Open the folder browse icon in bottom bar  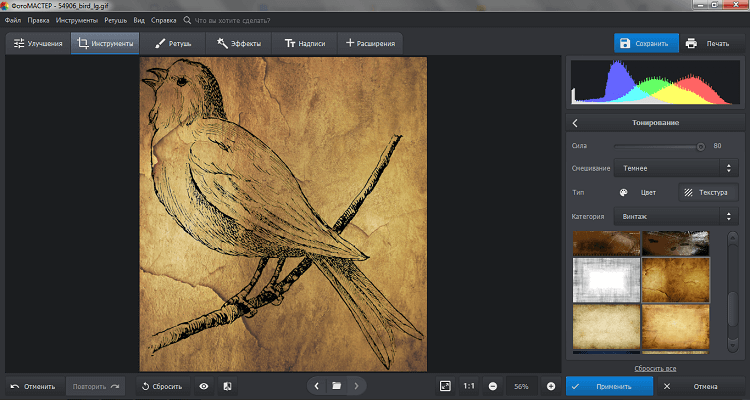pyautogui.click(x=337, y=386)
